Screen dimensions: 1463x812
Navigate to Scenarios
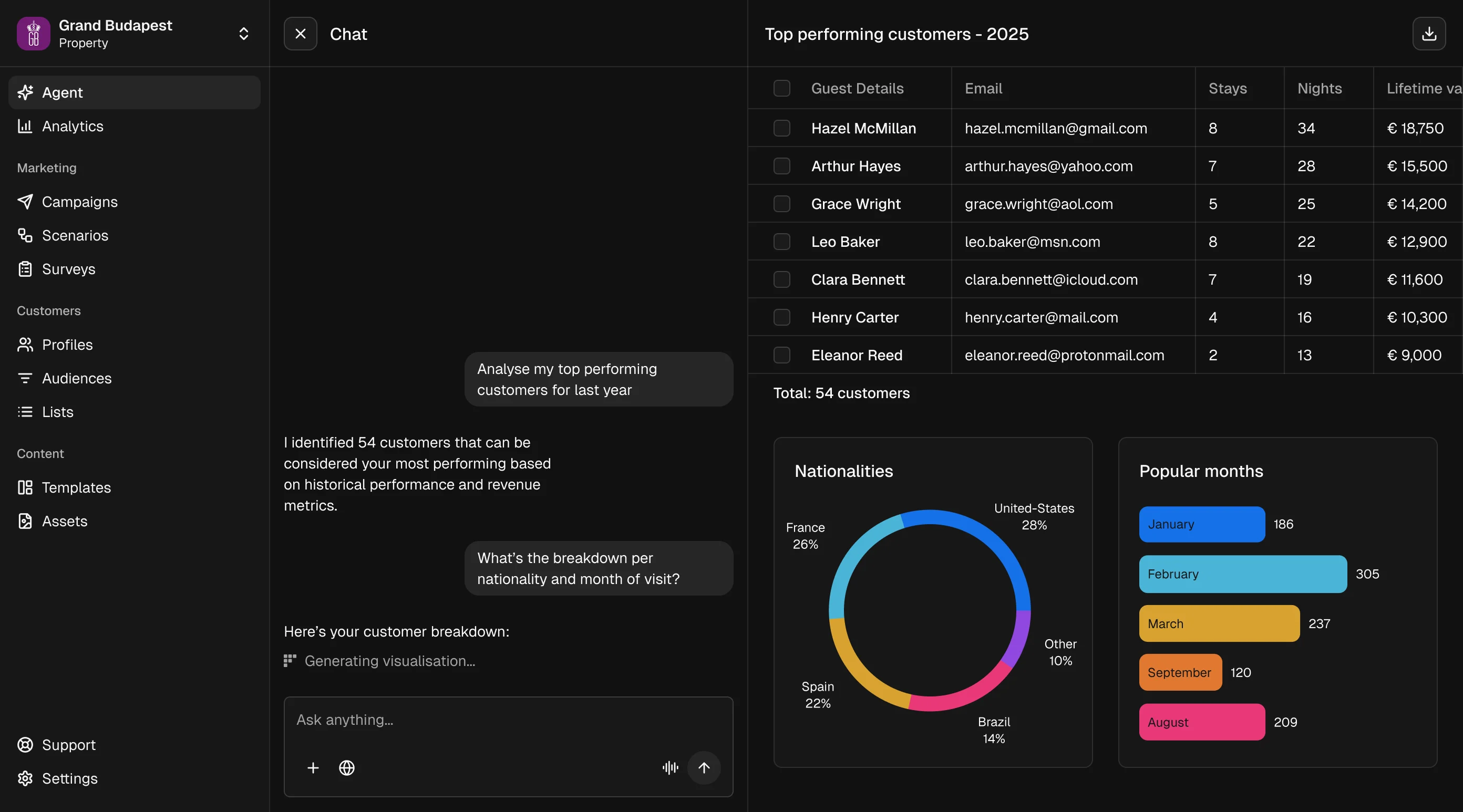134,235
